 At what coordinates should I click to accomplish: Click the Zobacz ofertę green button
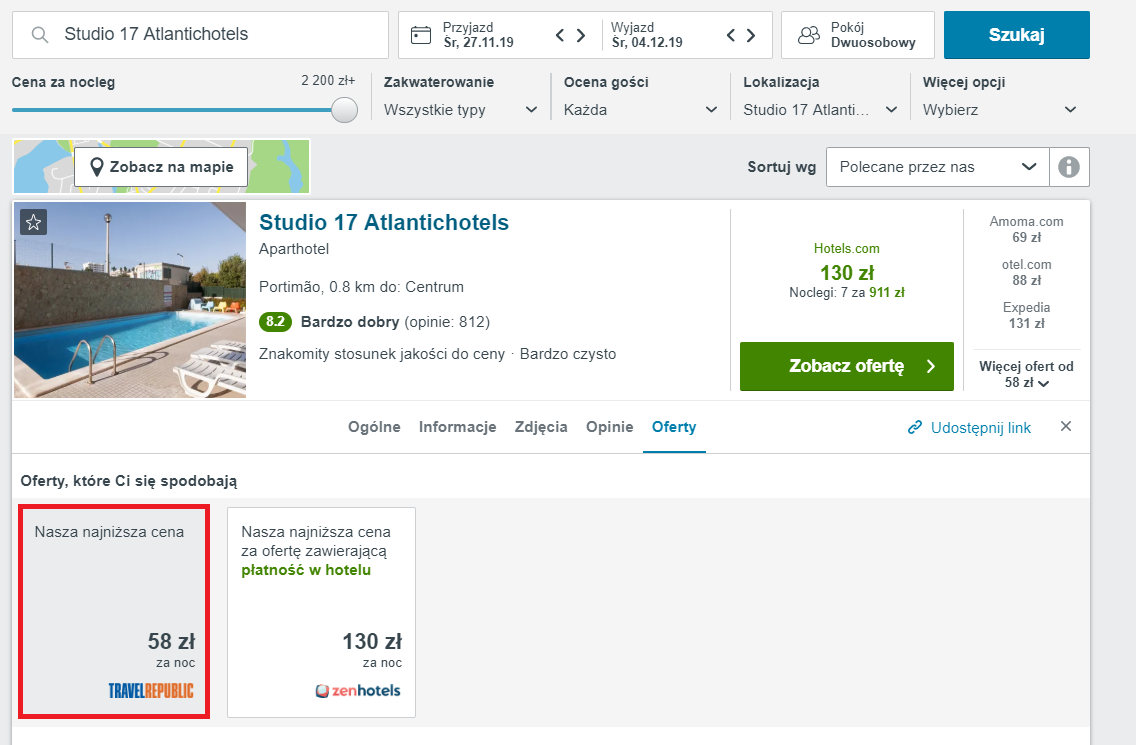[x=846, y=366]
